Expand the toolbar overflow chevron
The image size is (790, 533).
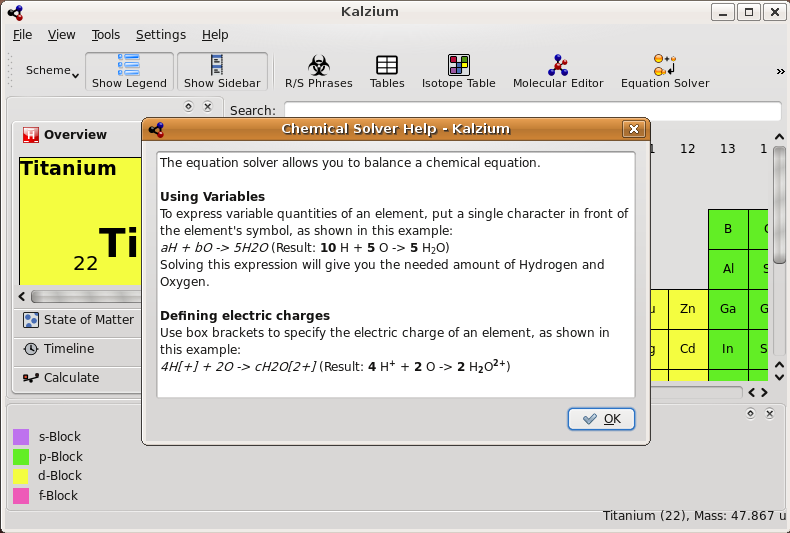[780, 72]
